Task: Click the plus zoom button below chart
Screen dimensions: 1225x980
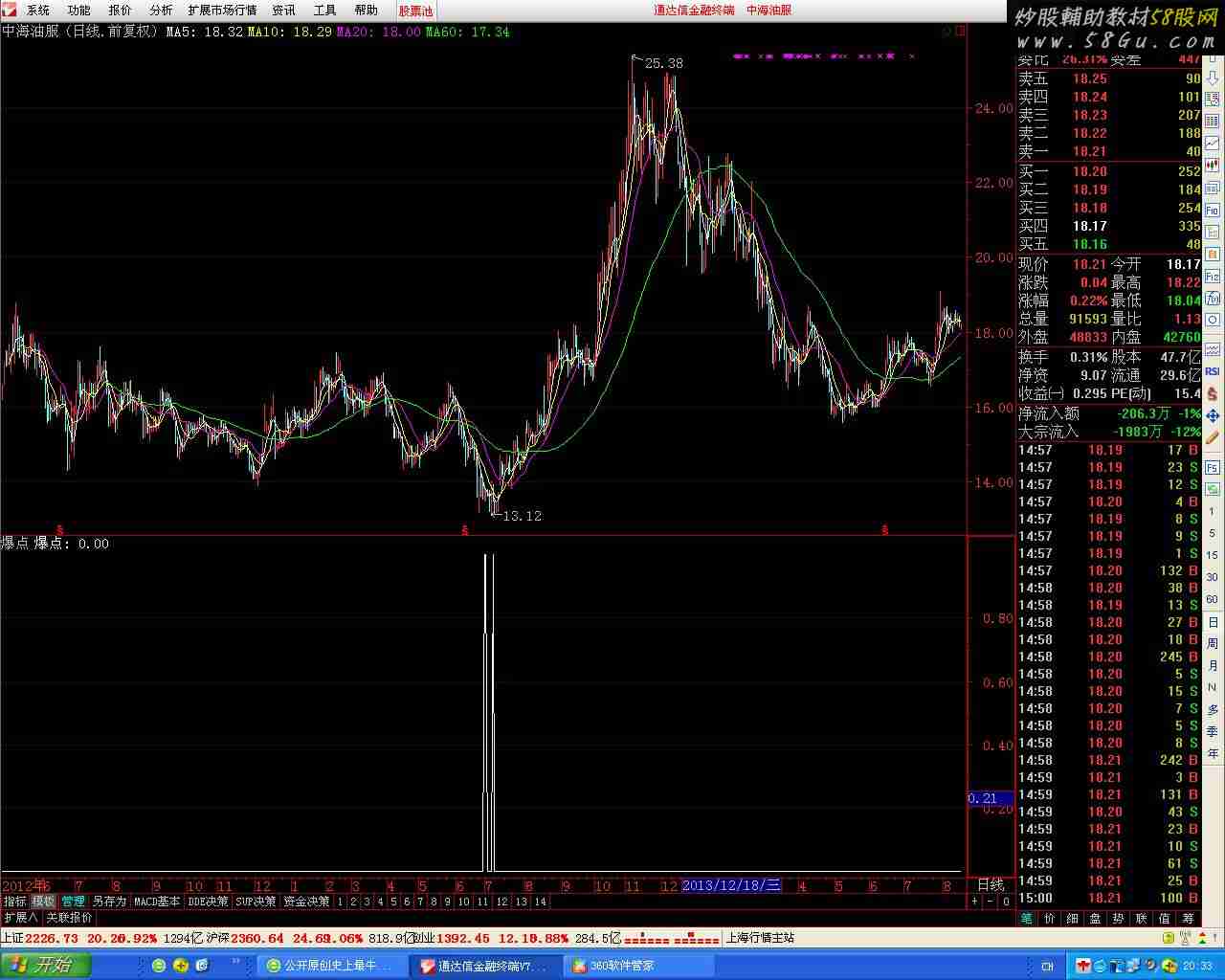Action: (x=975, y=902)
